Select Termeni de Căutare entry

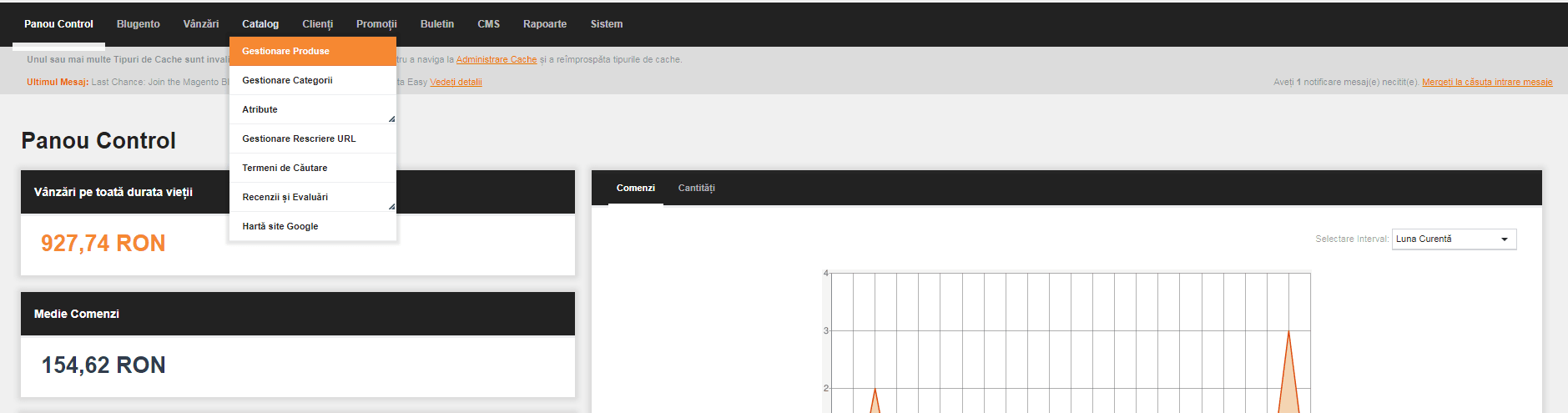(x=313, y=168)
